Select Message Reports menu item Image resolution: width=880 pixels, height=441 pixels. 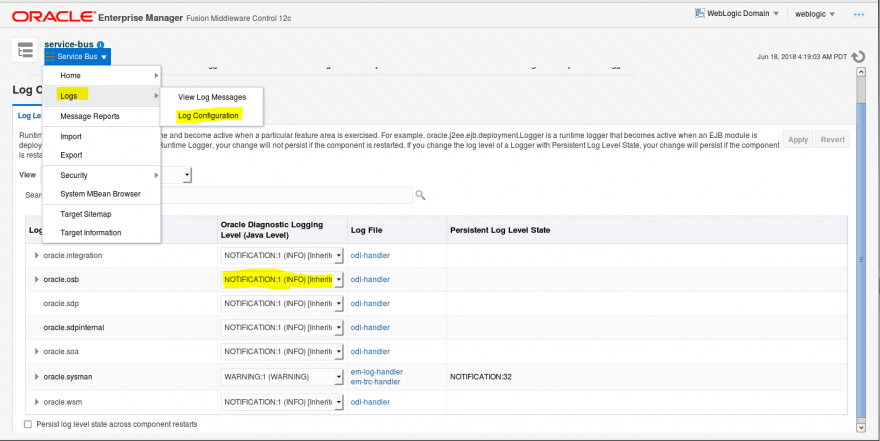coord(102,116)
